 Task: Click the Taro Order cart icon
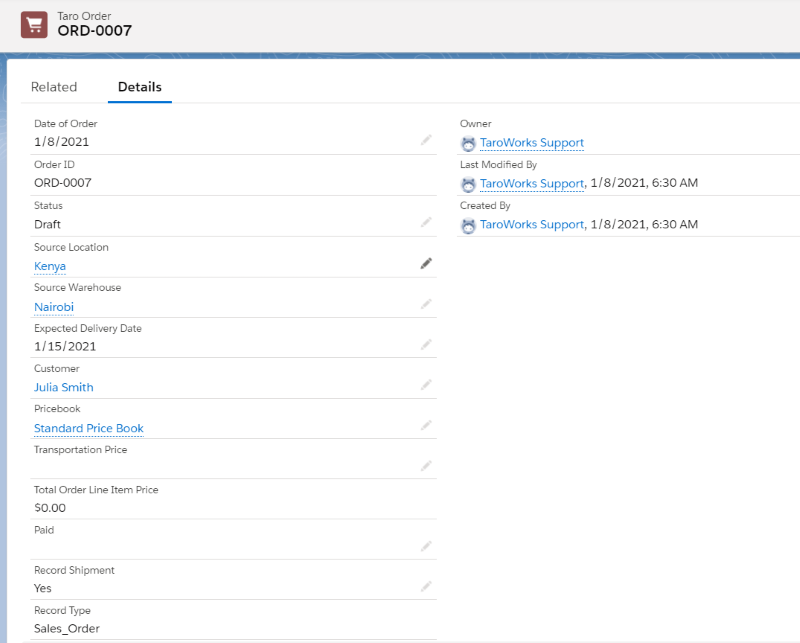[34, 24]
